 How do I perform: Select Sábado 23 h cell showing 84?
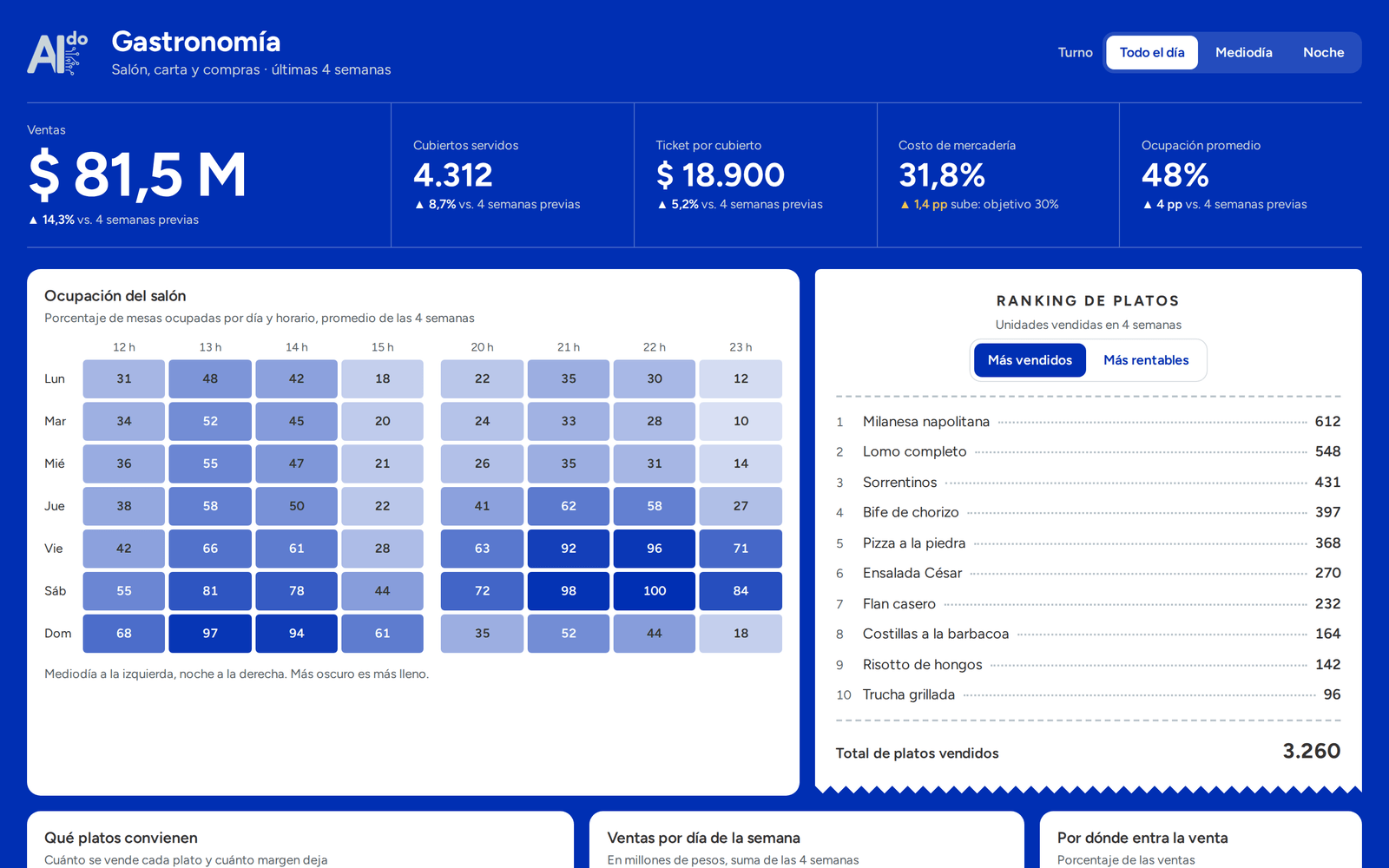[741, 591]
